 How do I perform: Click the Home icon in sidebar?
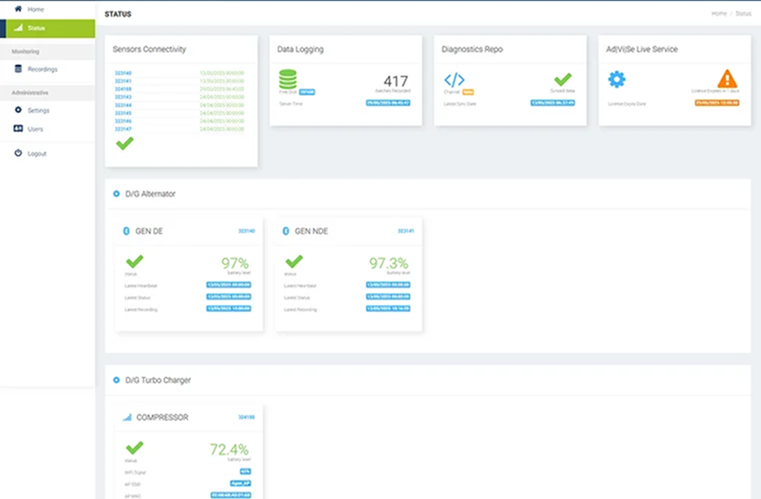(18, 9)
